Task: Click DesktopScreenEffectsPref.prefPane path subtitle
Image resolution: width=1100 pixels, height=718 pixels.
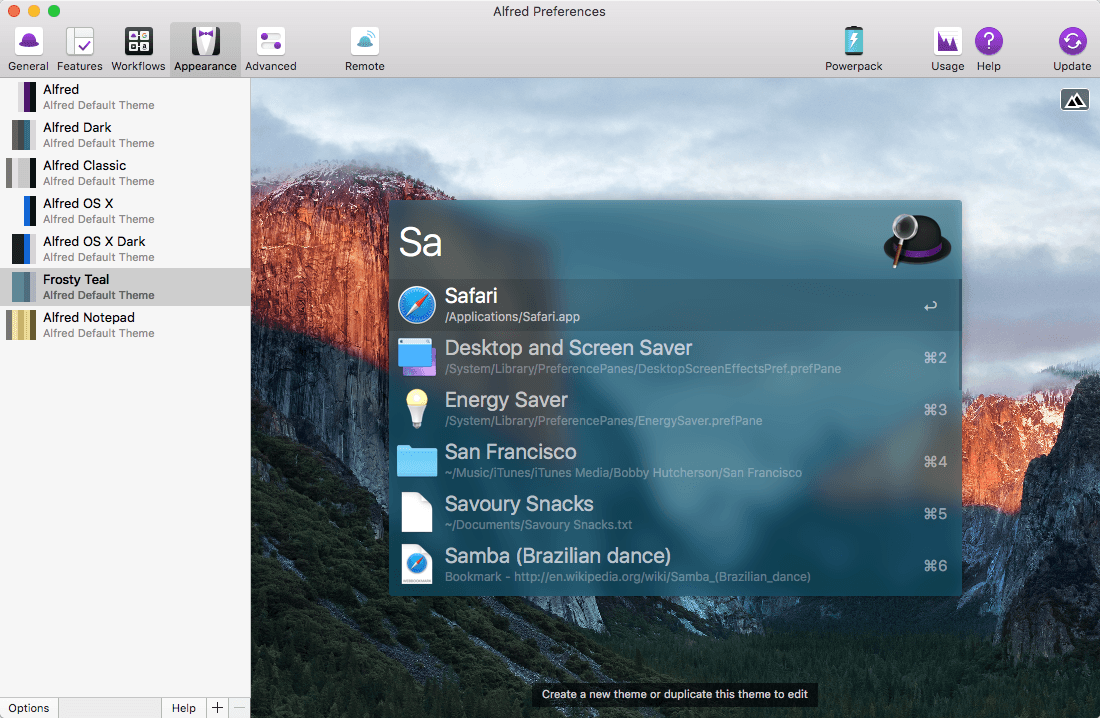Action: 643,368
